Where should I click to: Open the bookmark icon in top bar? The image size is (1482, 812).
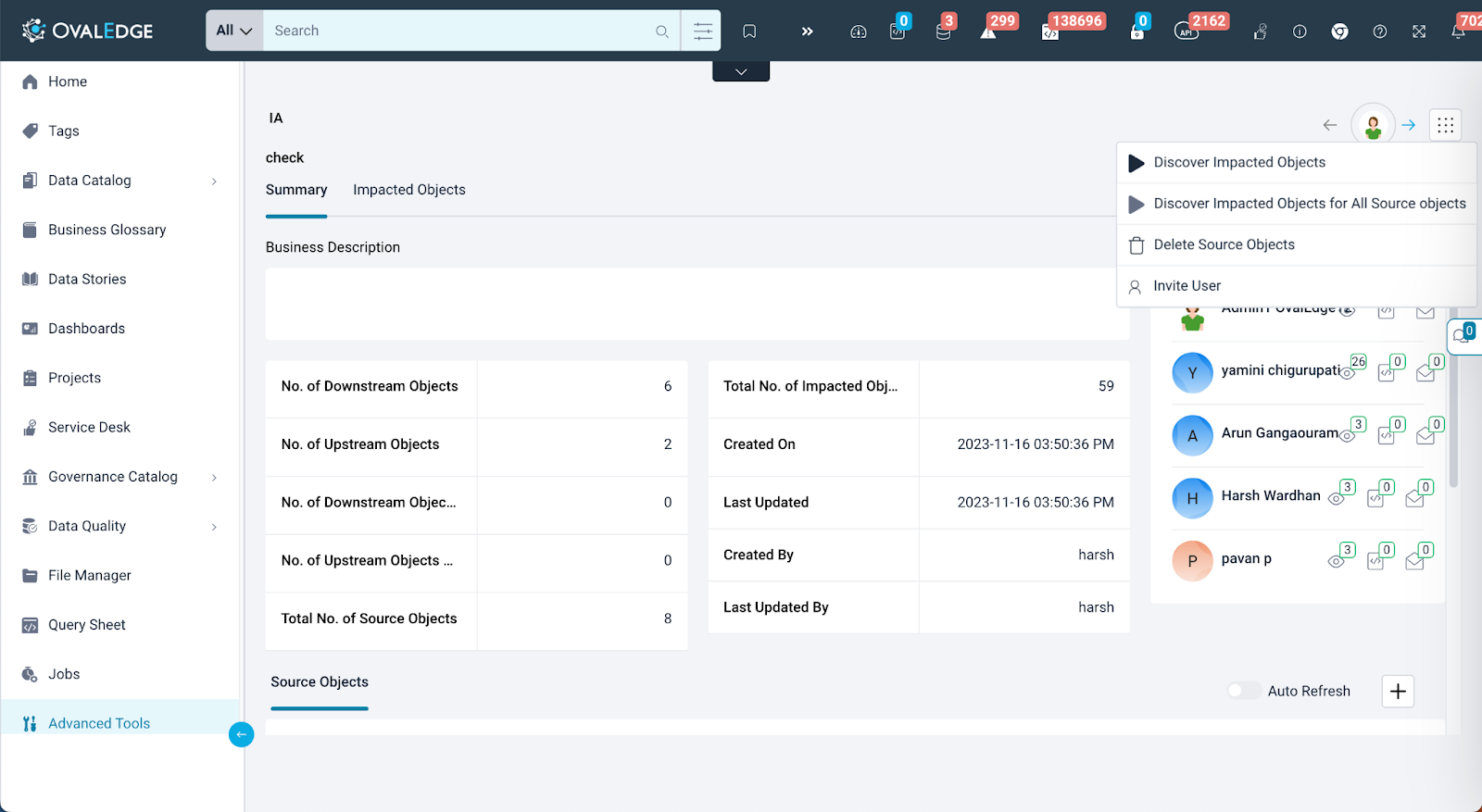[x=749, y=31]
